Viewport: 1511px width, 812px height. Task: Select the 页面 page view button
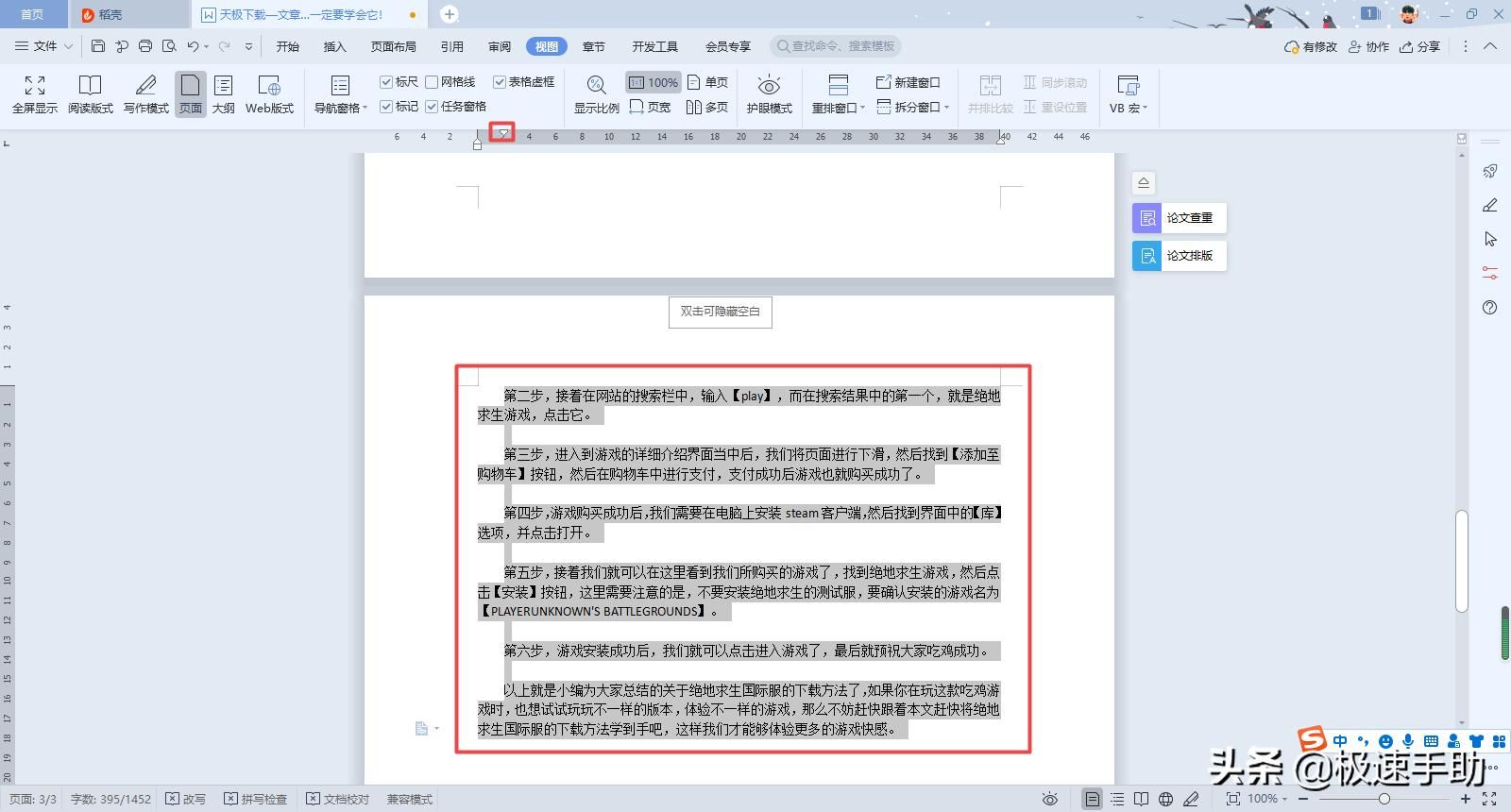(x=191, y=94)
